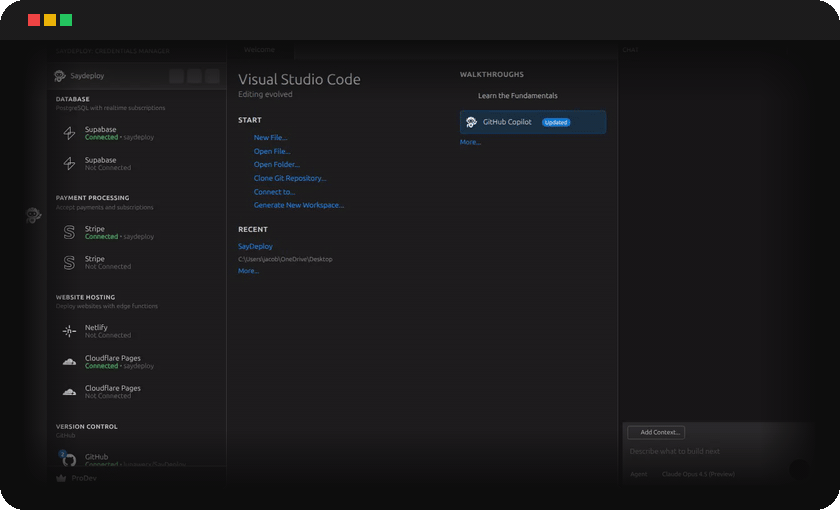Screen dimensions: 840x510
Task: Click the green window button in the title bar
Action: (x=66, y=20)
